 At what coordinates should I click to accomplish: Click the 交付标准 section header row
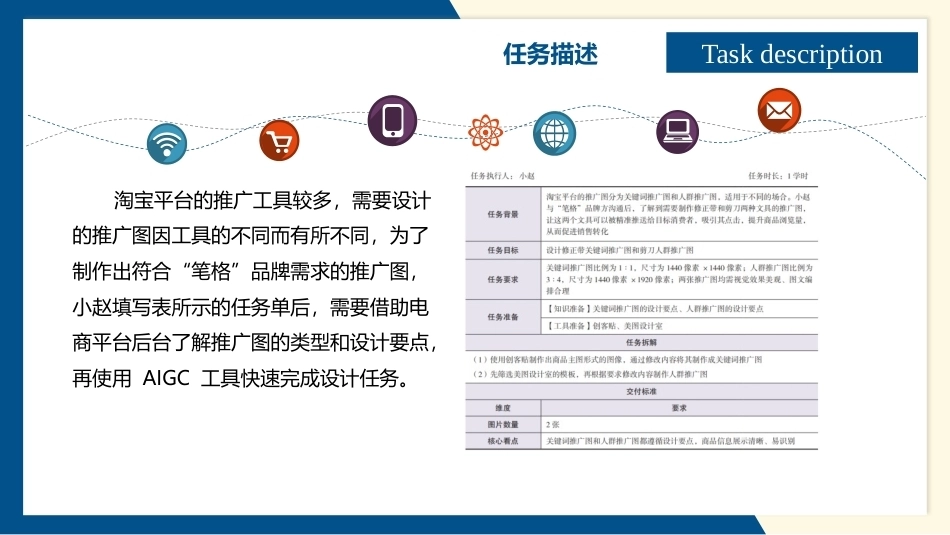(642, 391)
